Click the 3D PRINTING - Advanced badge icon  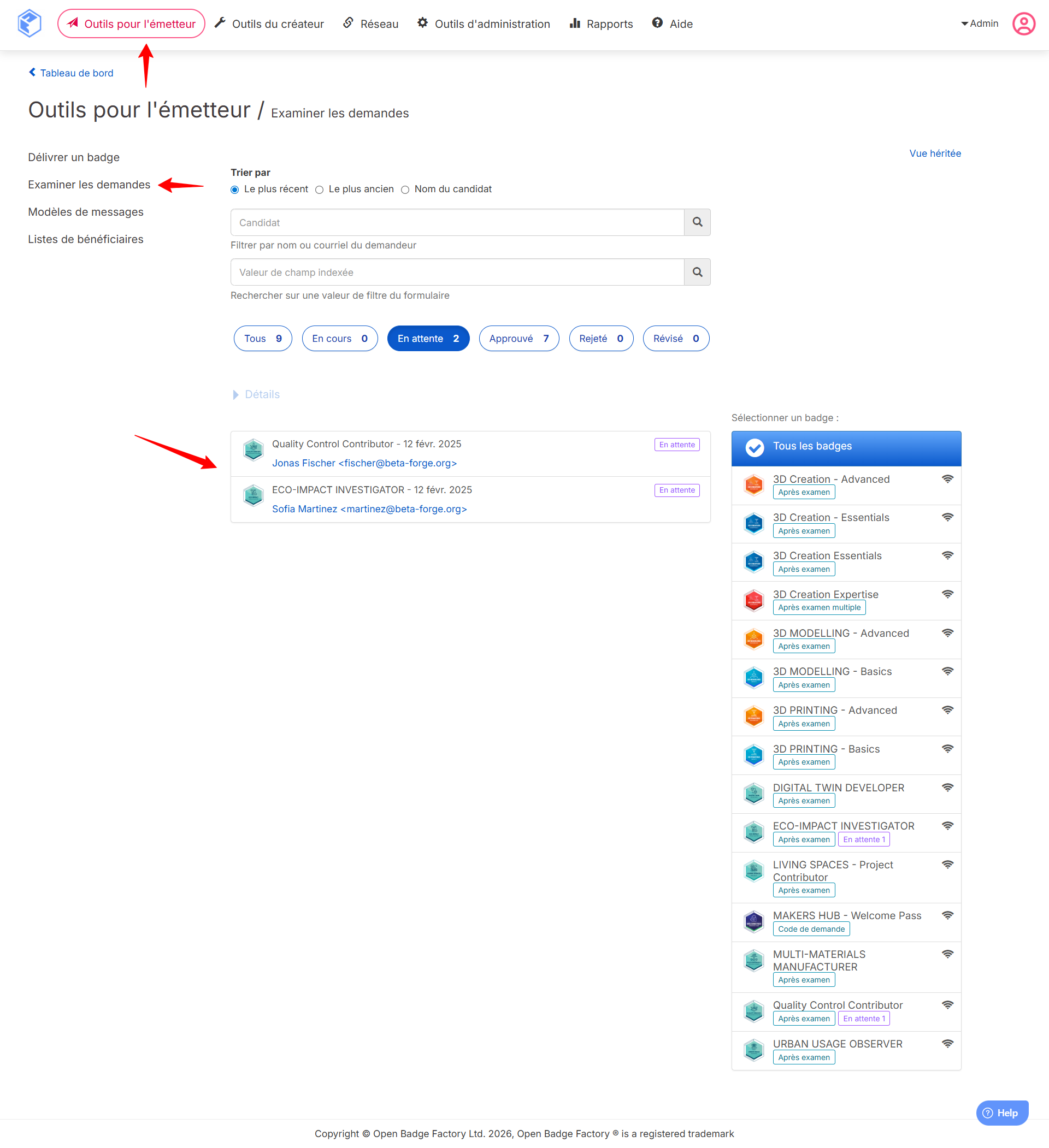click(x=753, y=717)
